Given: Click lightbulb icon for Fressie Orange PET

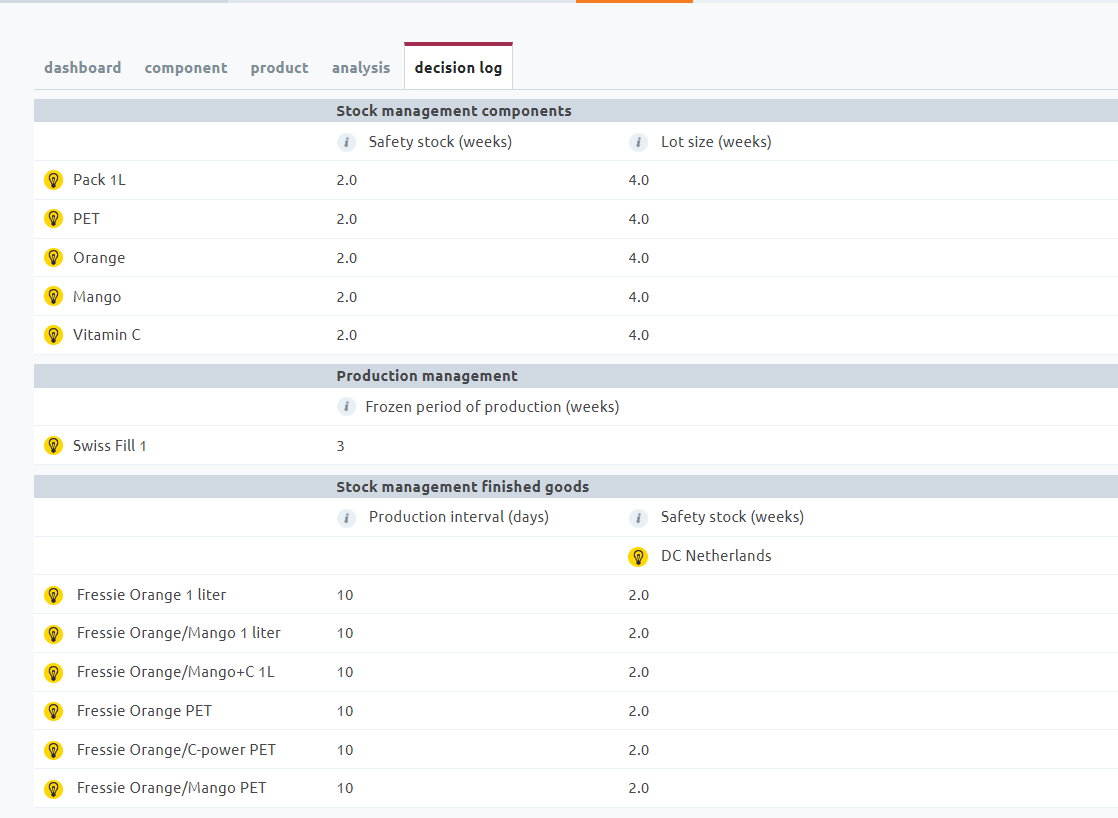Looking at the screenshot, I should (x=53, y=711).
